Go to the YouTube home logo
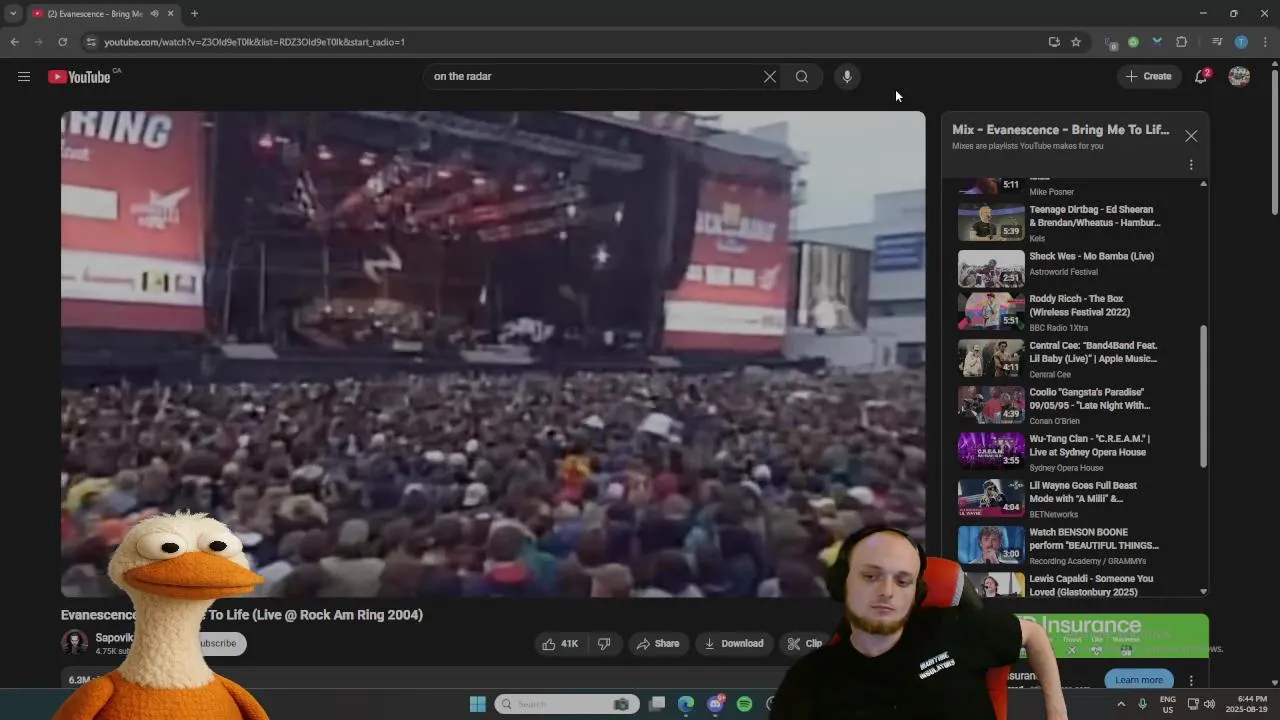 pos(79,77)
